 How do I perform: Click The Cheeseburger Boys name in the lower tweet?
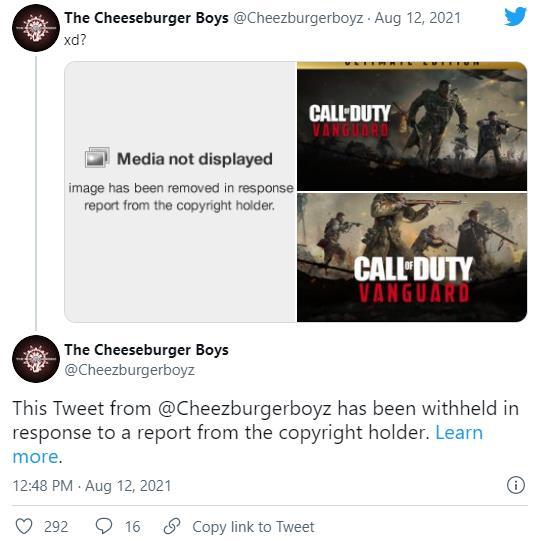[146, 350]
